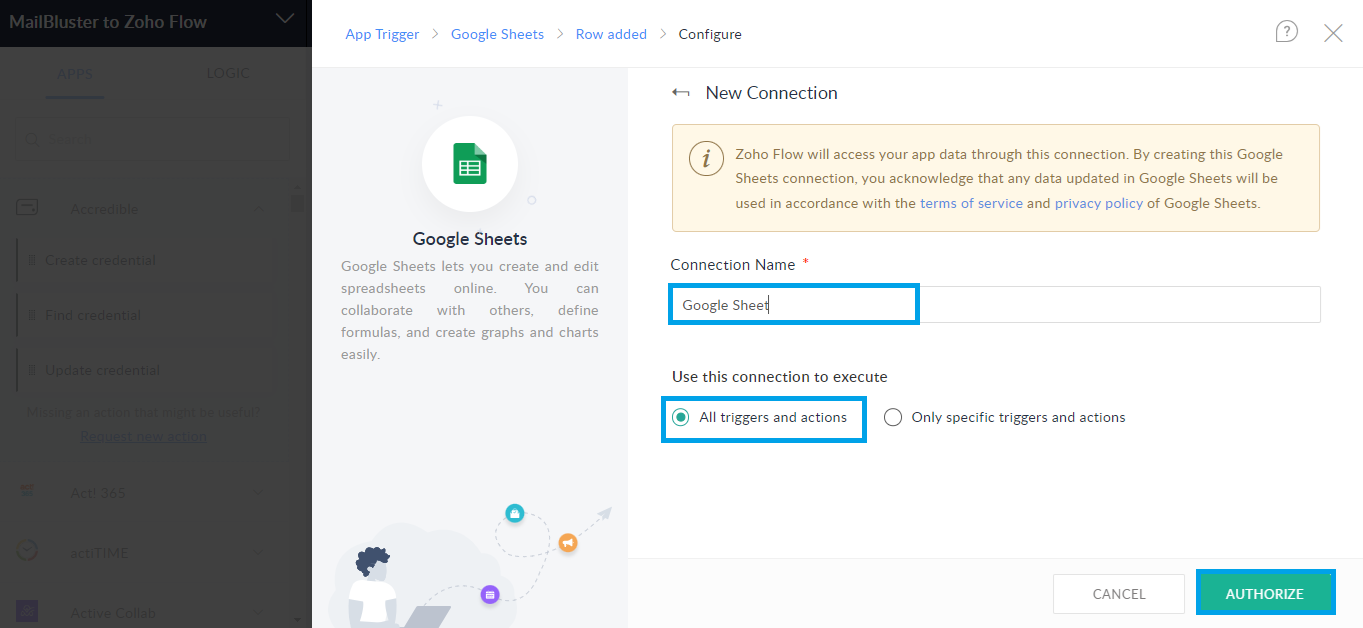The image size is (1363, 628).
Task: Open the terms of service link
Action: click(x=971, y=203)
